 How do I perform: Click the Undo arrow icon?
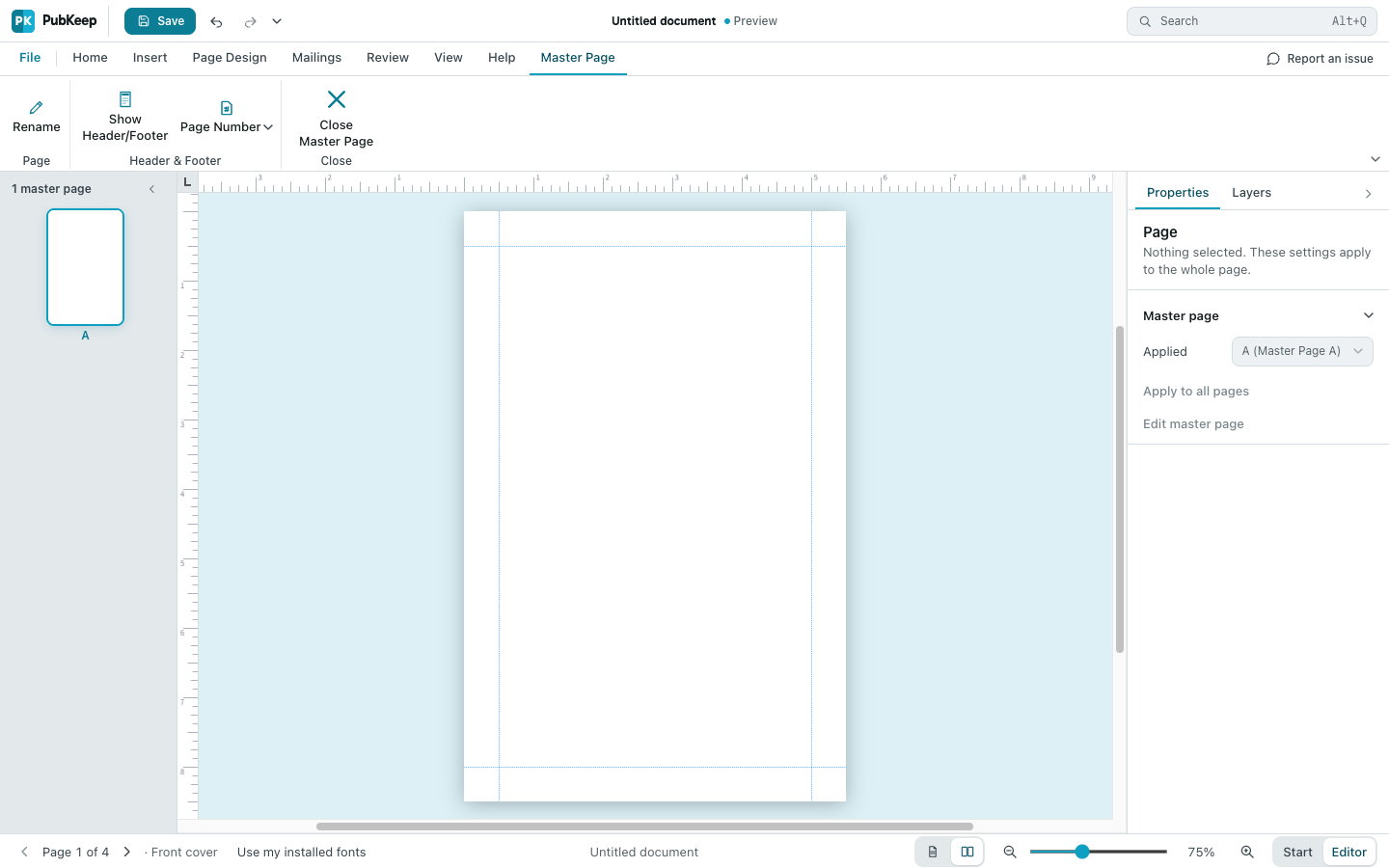pos(216,21)
